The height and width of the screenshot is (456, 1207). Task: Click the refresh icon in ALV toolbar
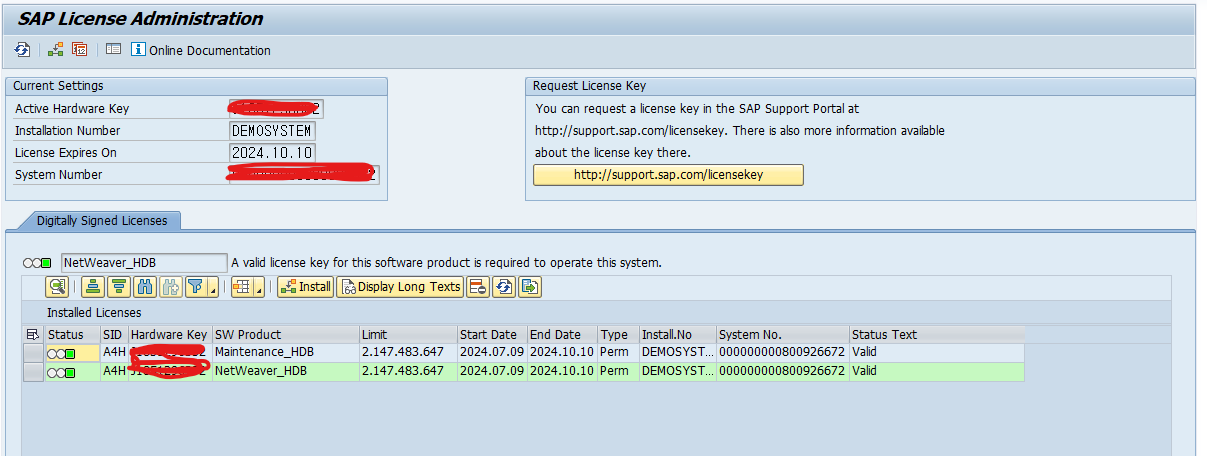click(504, 287)
